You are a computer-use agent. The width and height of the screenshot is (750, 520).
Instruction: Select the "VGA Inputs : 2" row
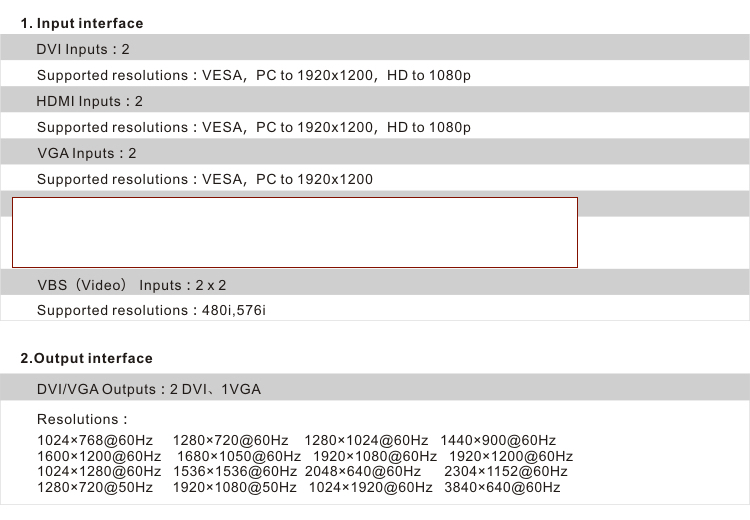click(x=86, y=153)
